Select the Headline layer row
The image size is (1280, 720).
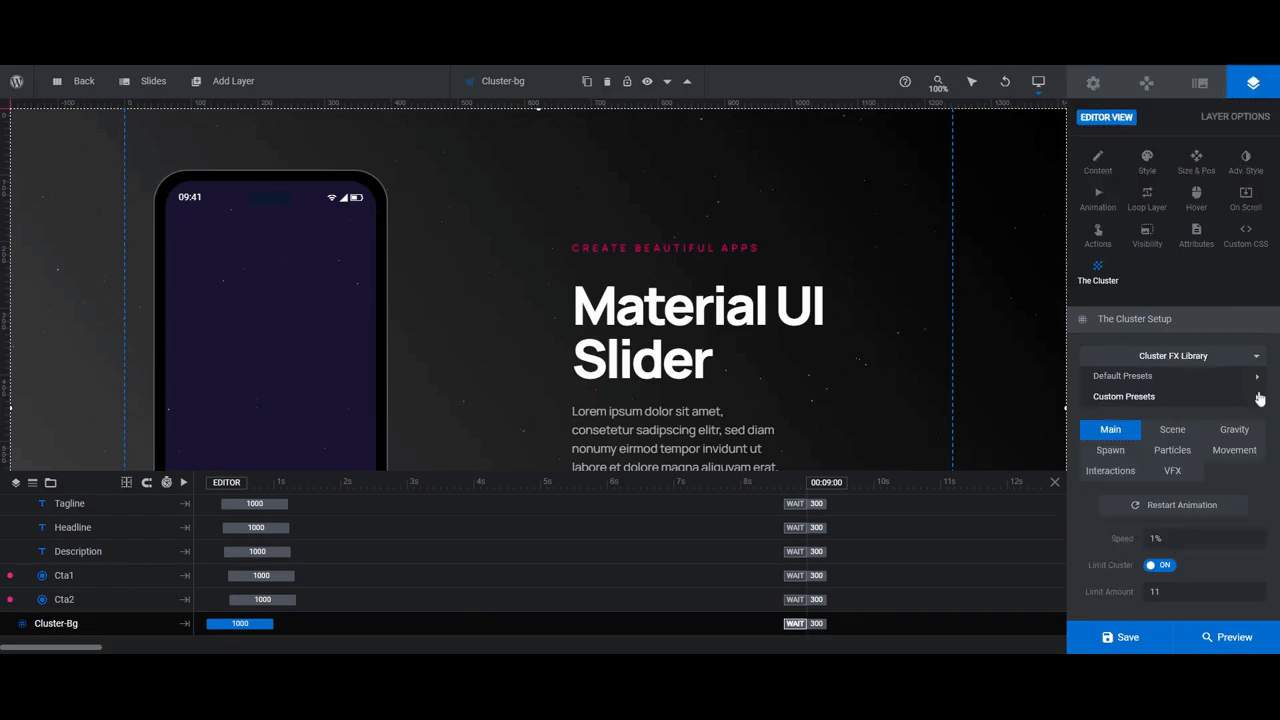pyautogui.click(x=97, y=528)
